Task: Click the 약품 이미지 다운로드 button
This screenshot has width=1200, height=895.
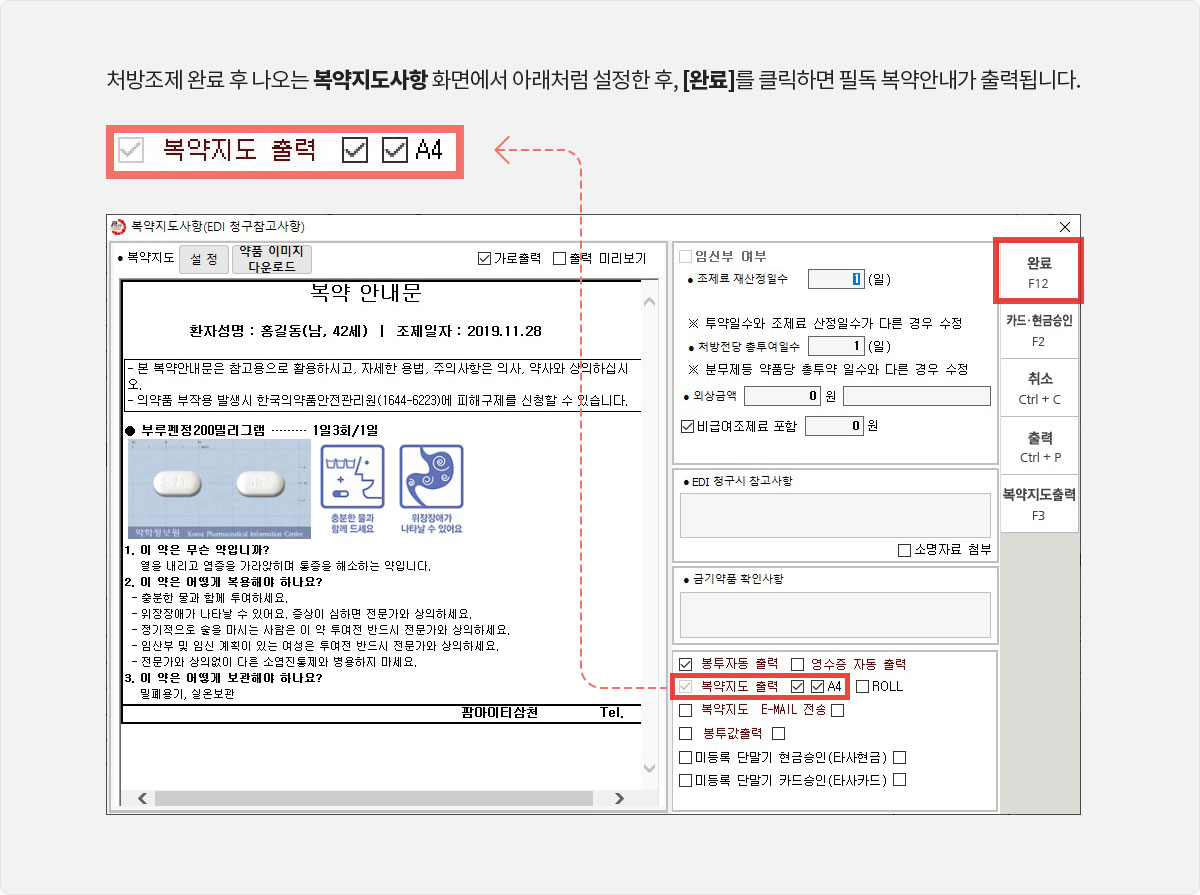Action: (x=271, y=259)
